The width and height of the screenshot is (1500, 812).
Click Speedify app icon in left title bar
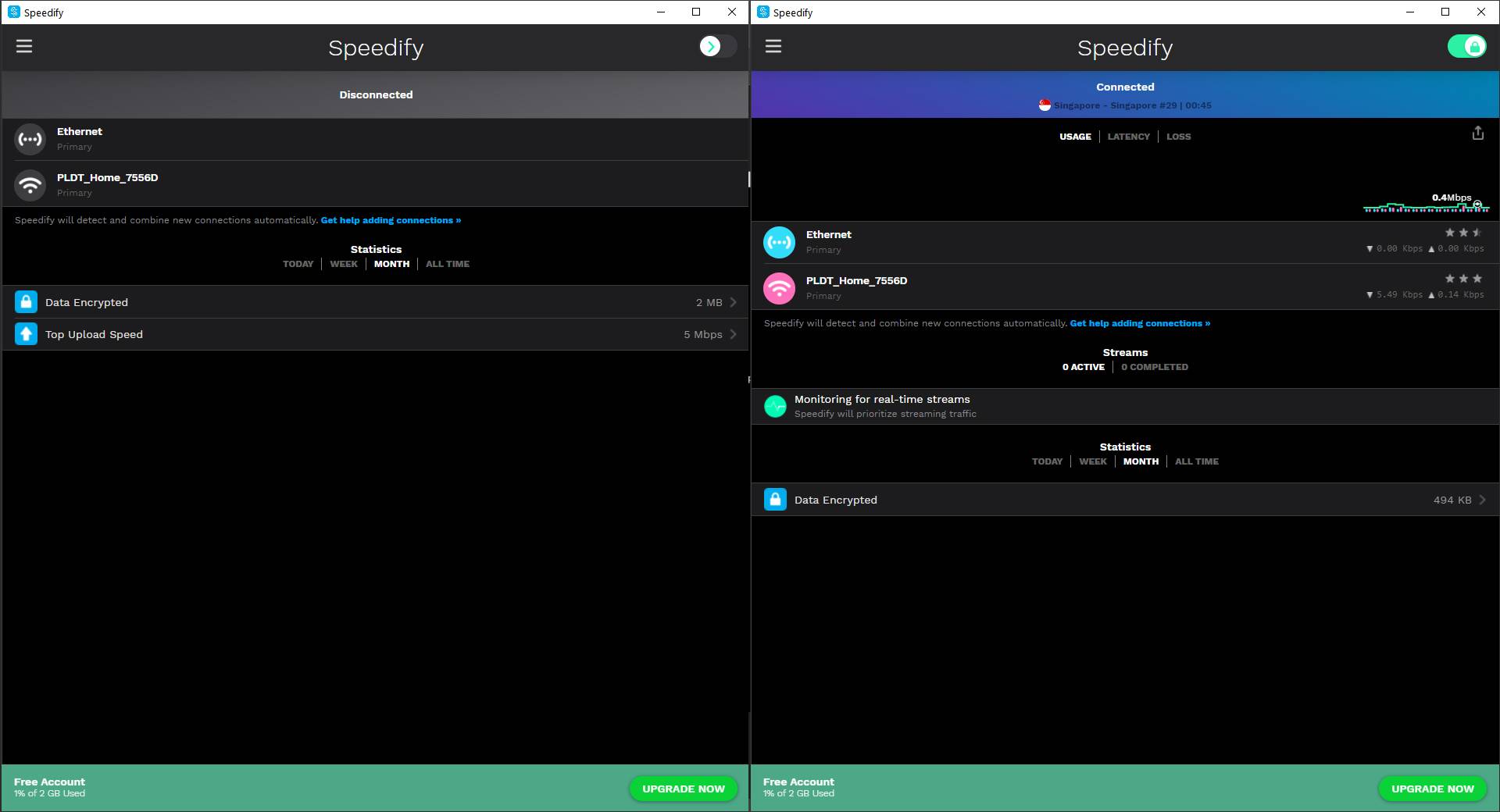tap(13, 12)
